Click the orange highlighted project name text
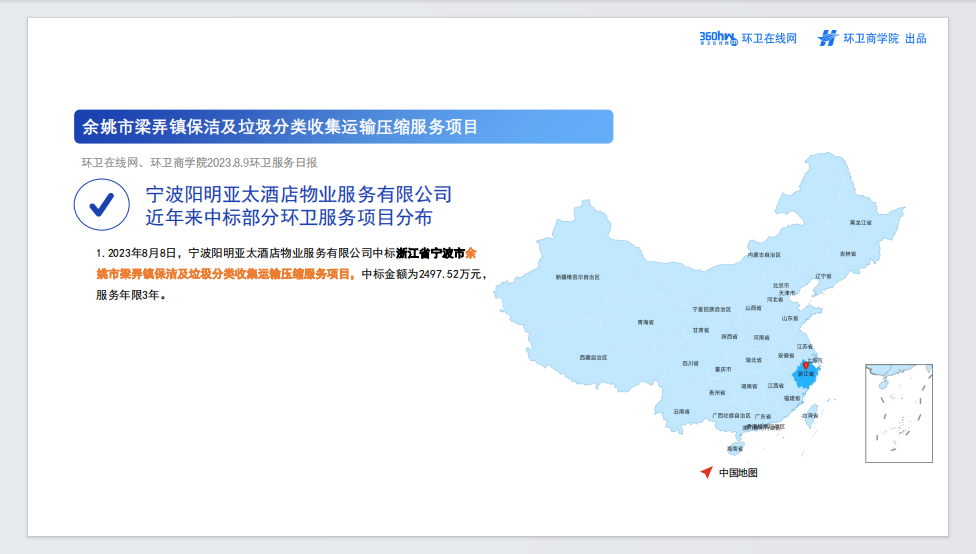This screenshot has width=976, height=554. (225, 274)
